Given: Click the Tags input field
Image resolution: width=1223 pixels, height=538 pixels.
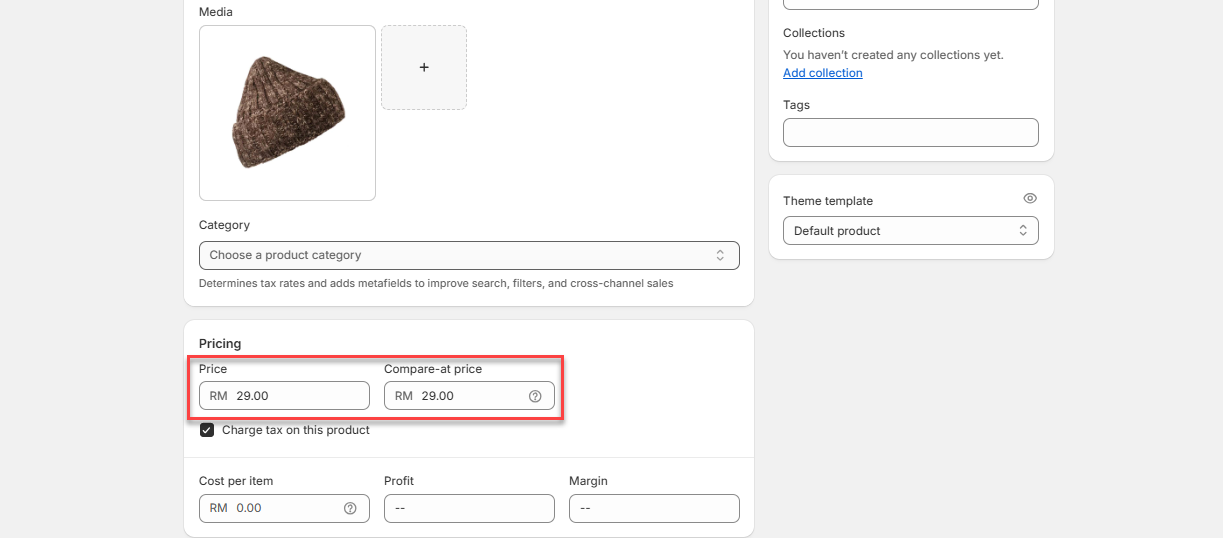Looking at the screenshot, I should point(910,132).
